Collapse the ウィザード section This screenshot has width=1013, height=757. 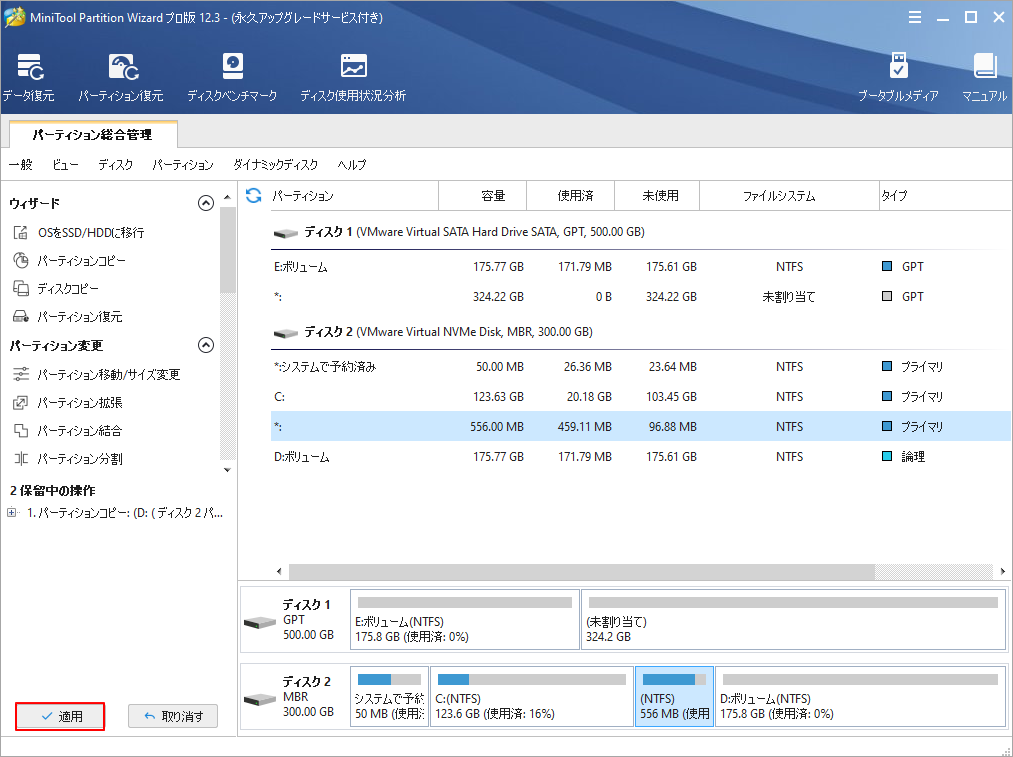pyautogui.click(x=205, y=203)
